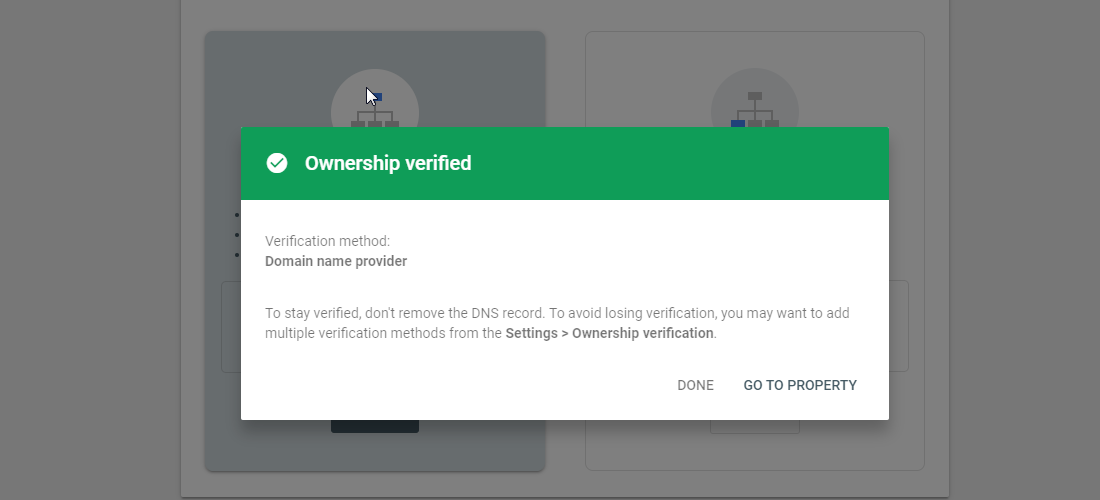
Task: Select the Domain property hierarchy icon on left card
Action: 375,109
